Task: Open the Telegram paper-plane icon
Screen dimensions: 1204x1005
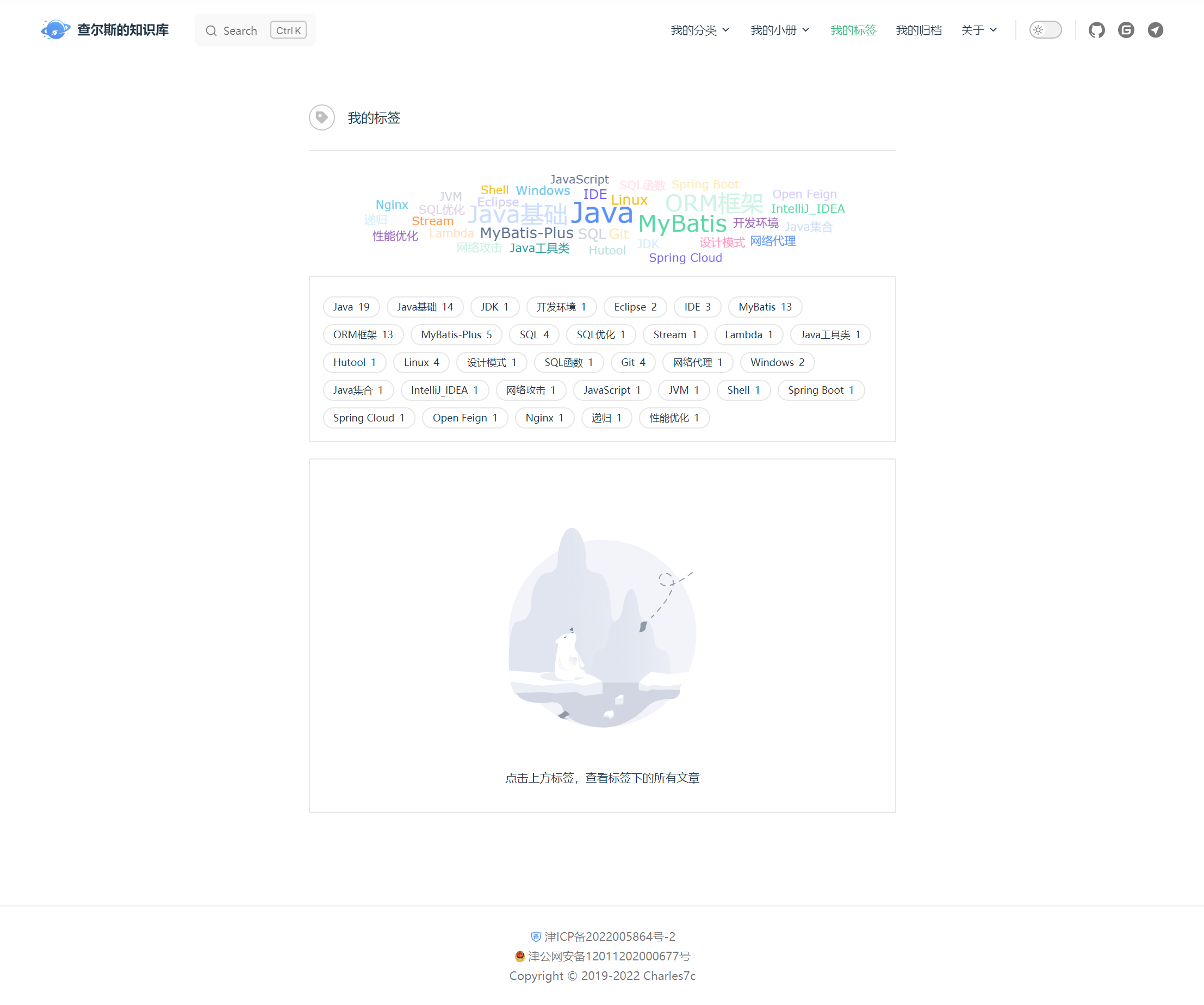Action: [1155, 30]
